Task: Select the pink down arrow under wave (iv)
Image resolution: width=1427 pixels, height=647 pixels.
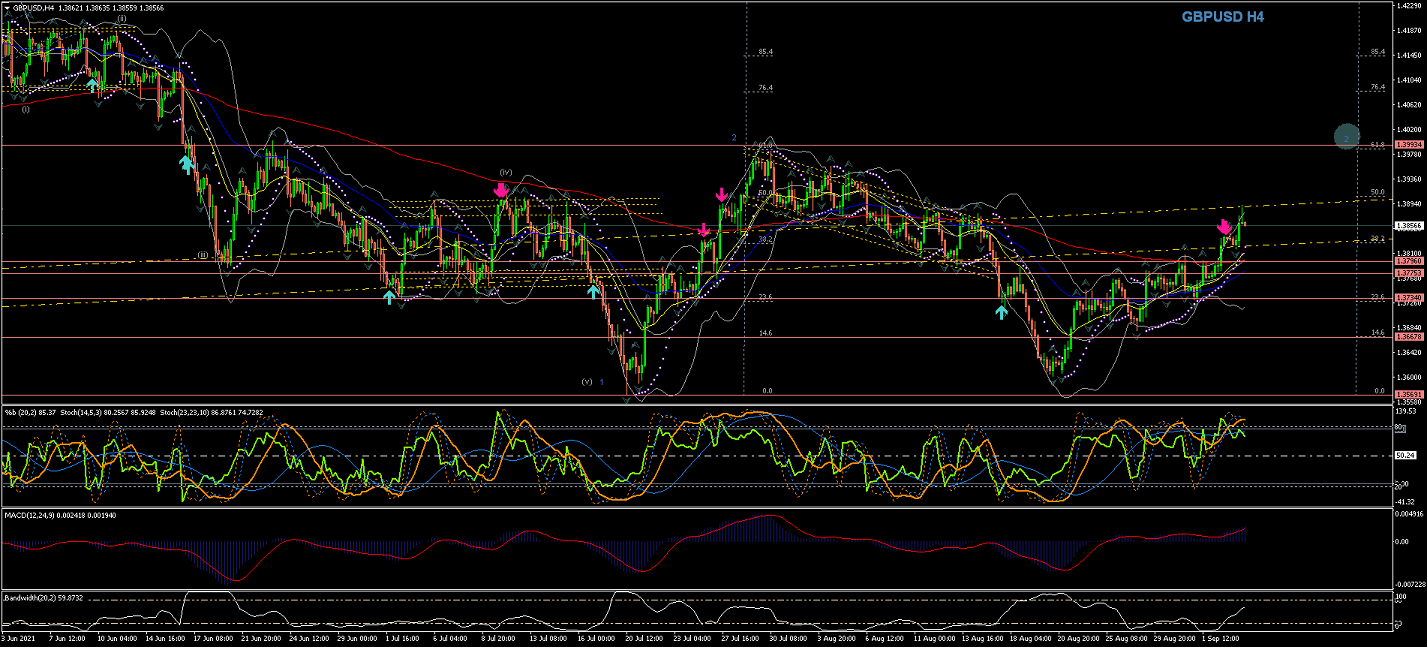Action: [x=500, y=189]
